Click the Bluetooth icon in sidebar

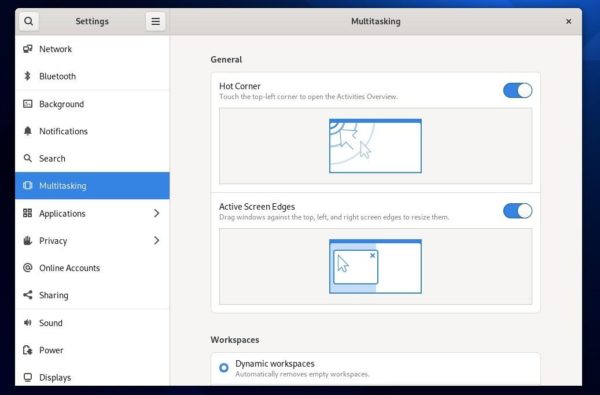[27, 76]
